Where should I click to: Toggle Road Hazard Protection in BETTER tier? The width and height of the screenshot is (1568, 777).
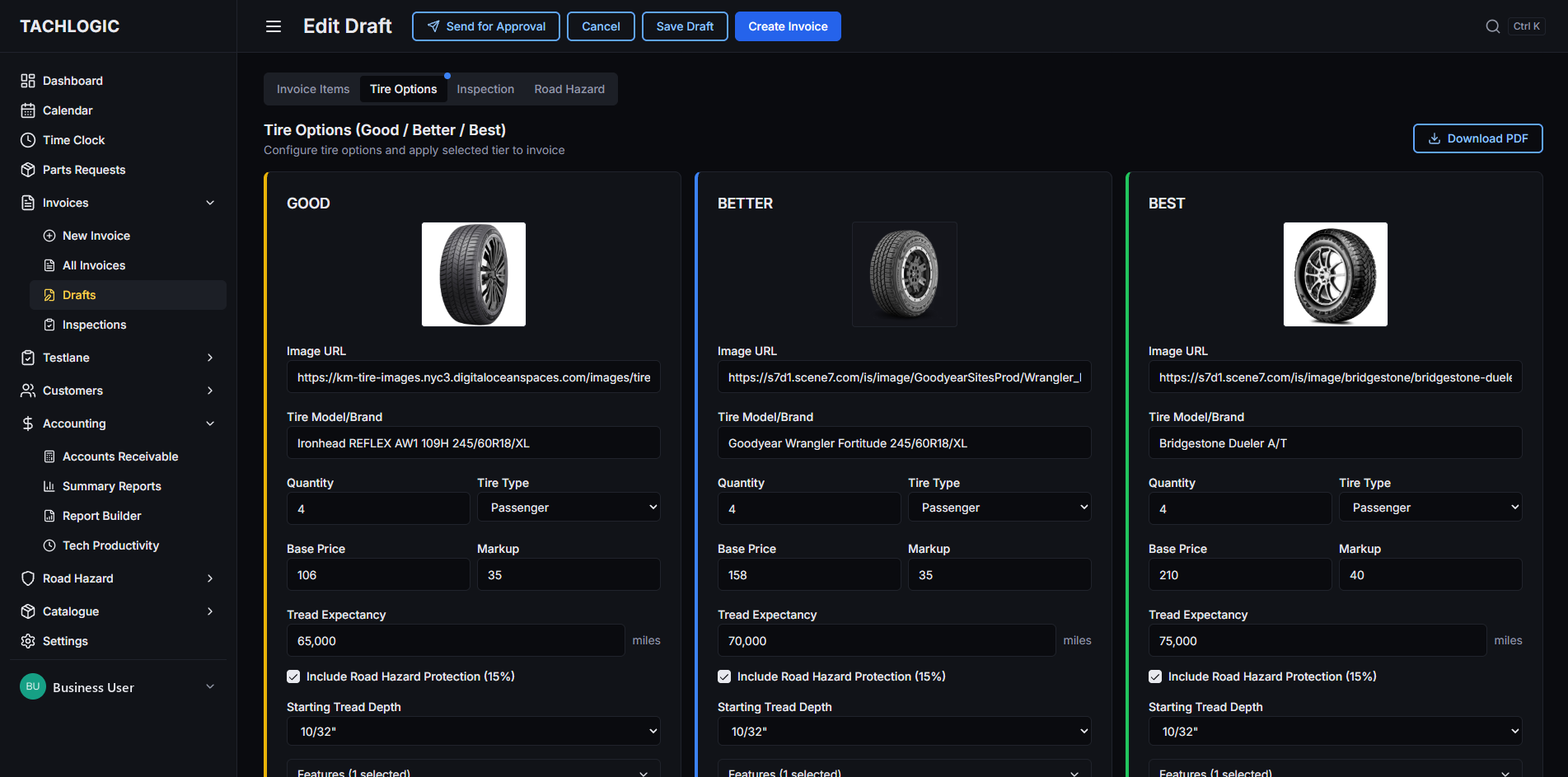pos(724,676)
